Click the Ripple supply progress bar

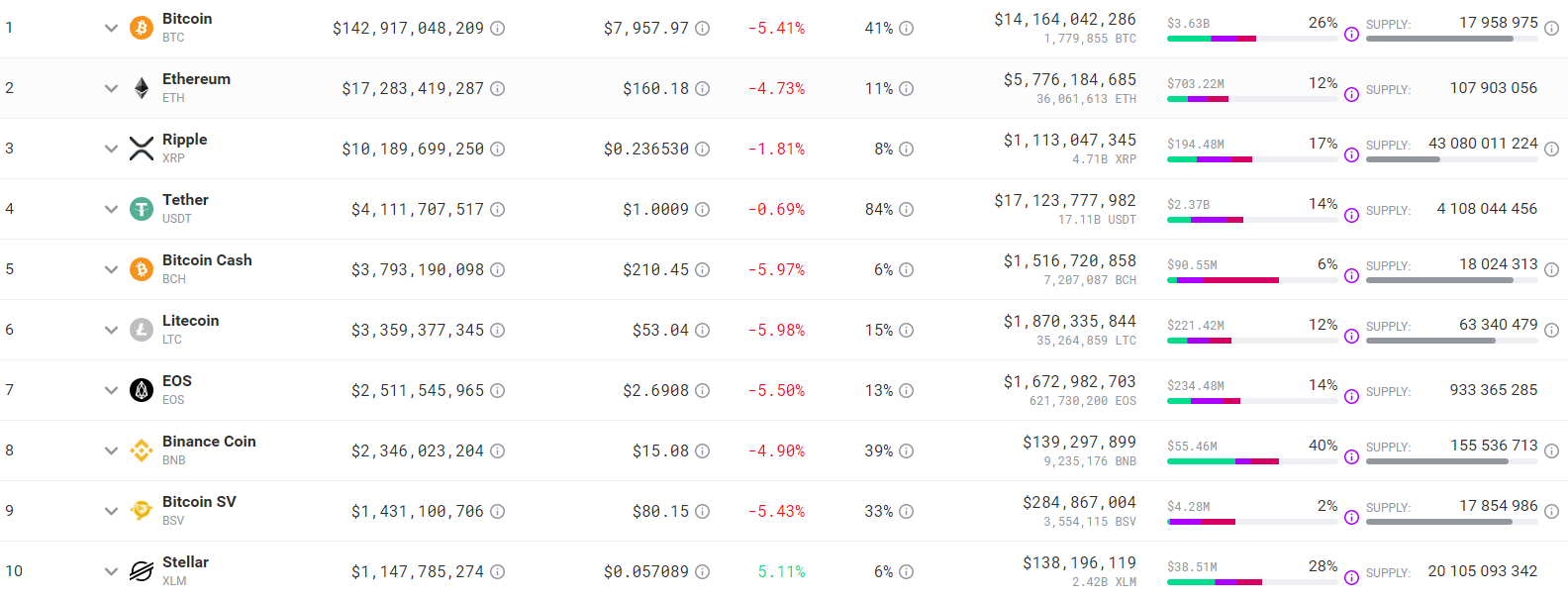pos(1451,159)
